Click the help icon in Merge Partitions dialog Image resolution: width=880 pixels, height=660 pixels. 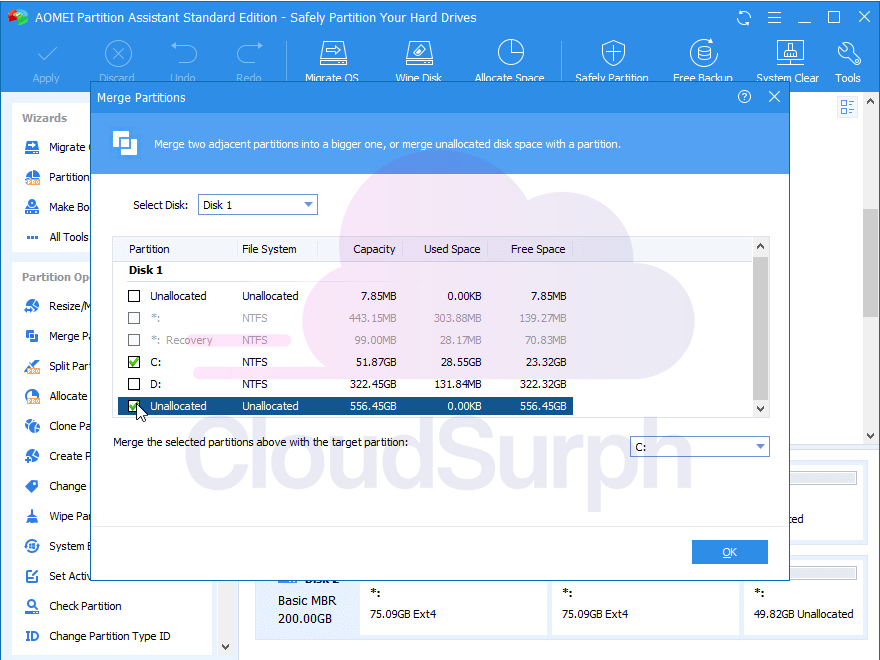click(x=744, y=97)
